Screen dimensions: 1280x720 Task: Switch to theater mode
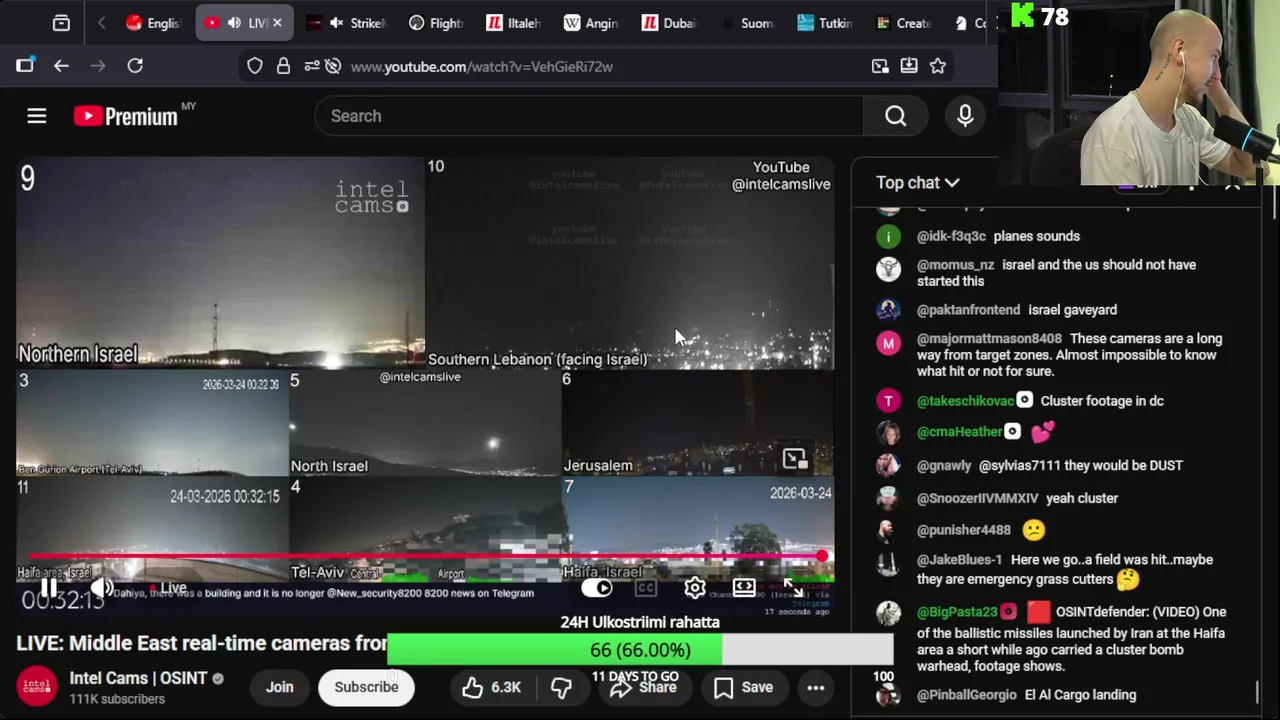[x=744, y=588]
